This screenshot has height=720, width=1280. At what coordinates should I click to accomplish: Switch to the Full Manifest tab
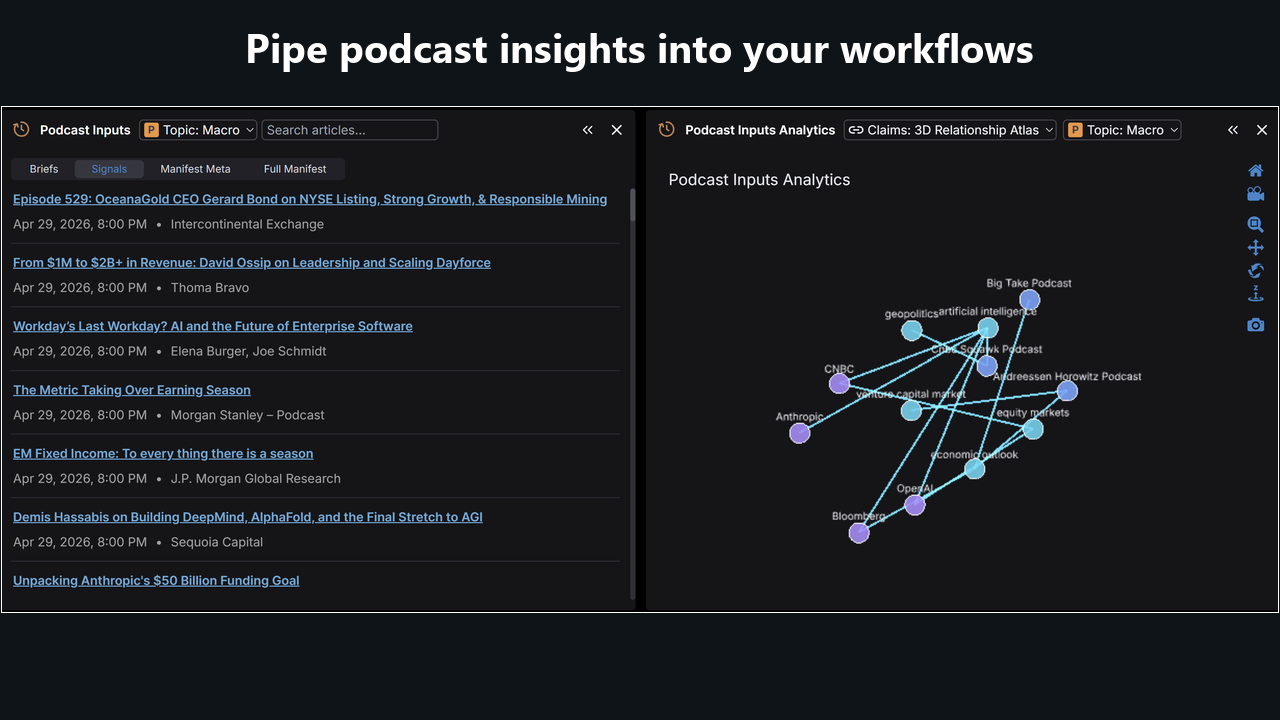pos(295,169)
